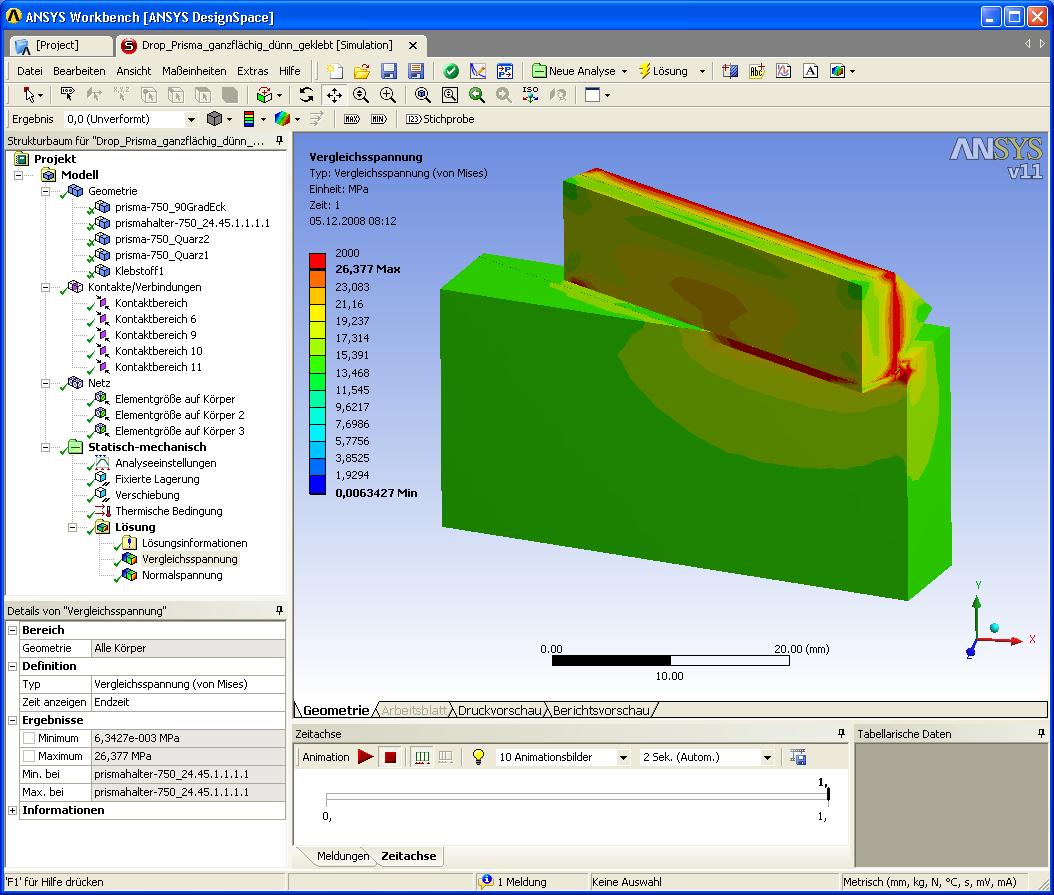Click the geometry display cube icon
Screen dimensions: 1054x895
[214, 119]
